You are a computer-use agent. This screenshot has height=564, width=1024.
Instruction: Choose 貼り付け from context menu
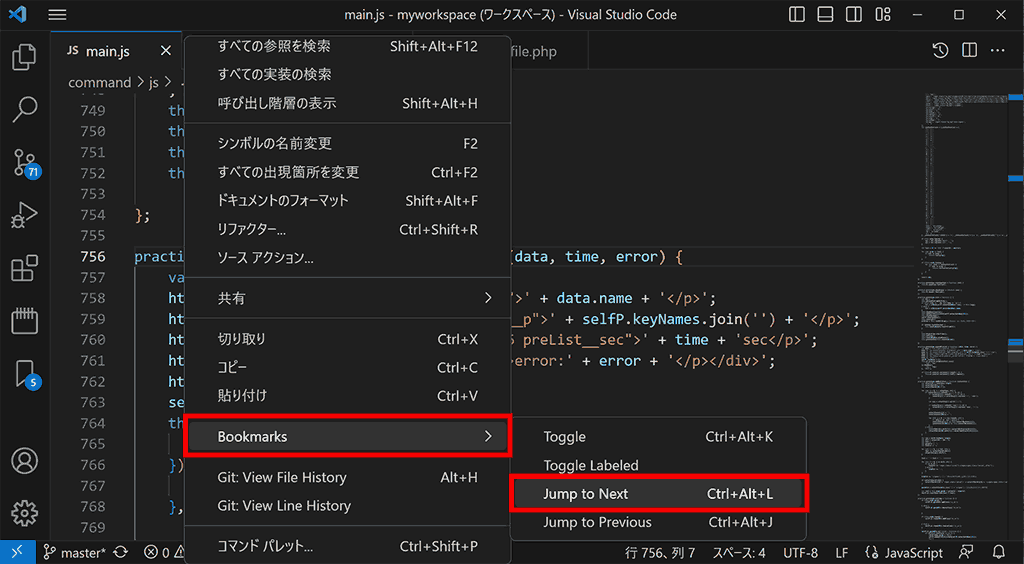[x=347, y=396]
